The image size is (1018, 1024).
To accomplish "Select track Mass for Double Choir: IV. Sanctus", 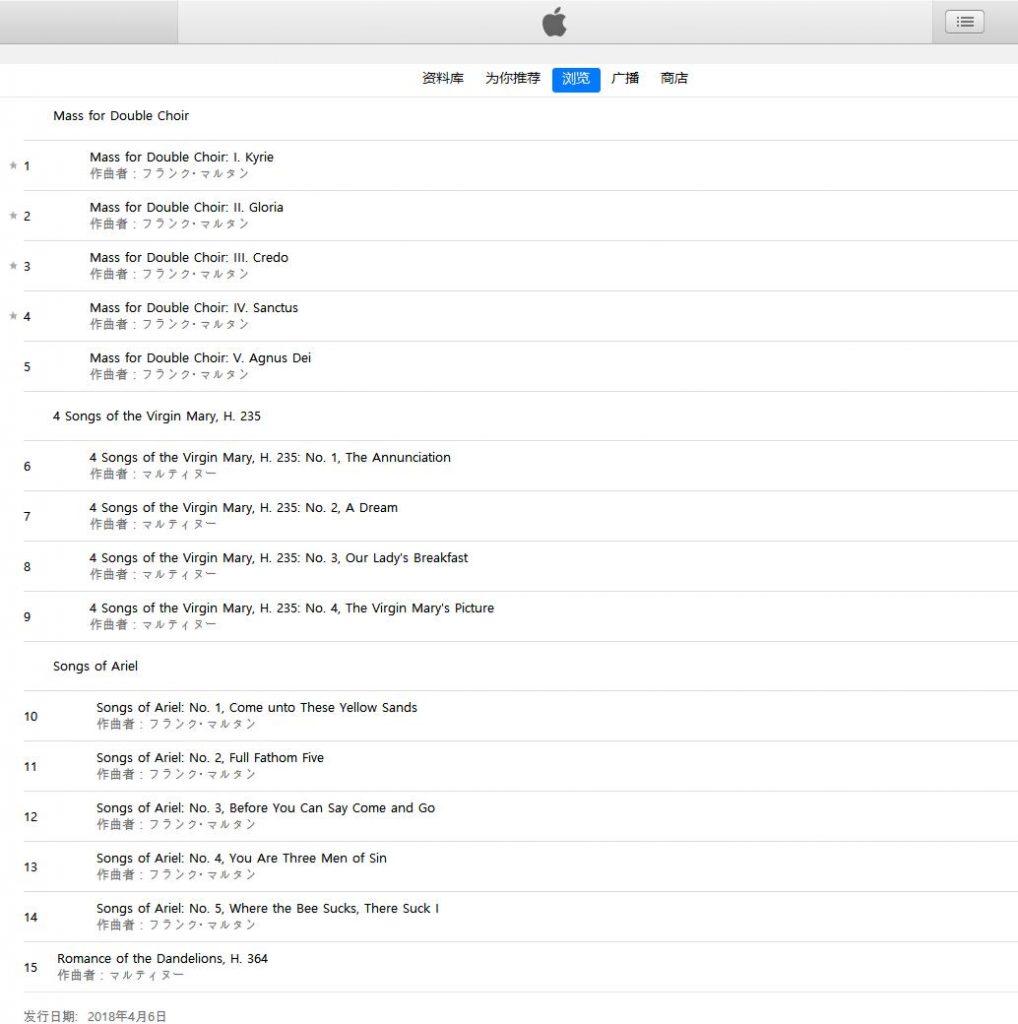I will [x=520, y=316].
